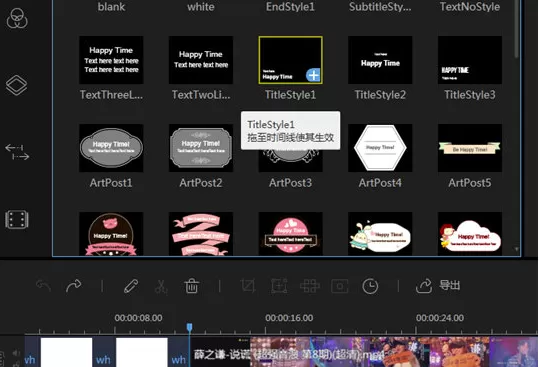539x367 pixels.
Task: Select the ArtPost2 gray frame thumbnail
Action: coord(201,148)
